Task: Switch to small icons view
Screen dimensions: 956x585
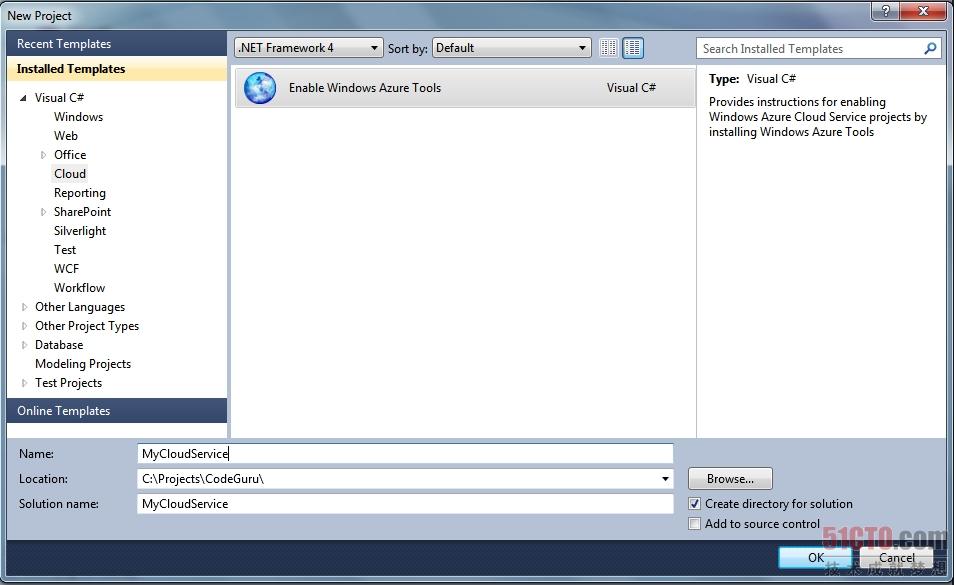Action: (x=609, y=48)
